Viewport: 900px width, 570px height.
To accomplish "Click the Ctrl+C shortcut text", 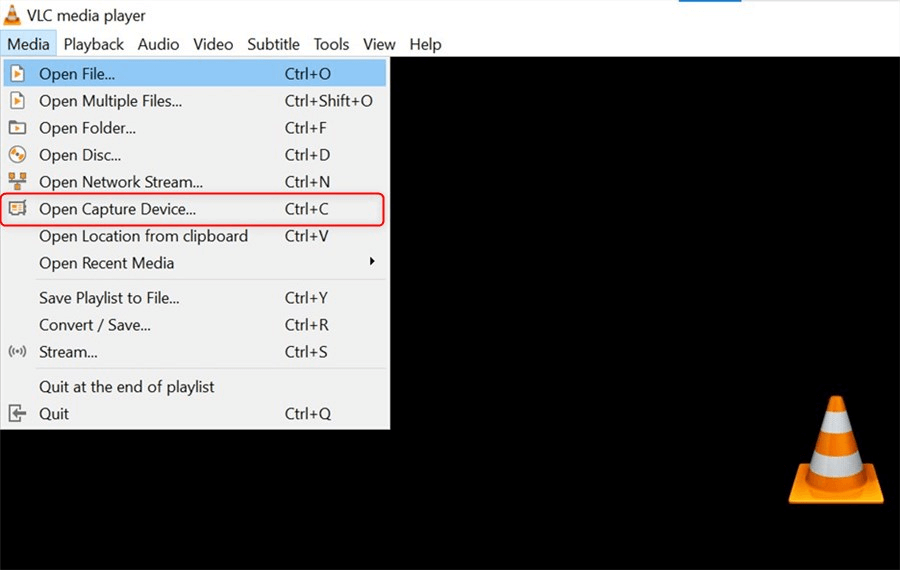I will [307, 208].
